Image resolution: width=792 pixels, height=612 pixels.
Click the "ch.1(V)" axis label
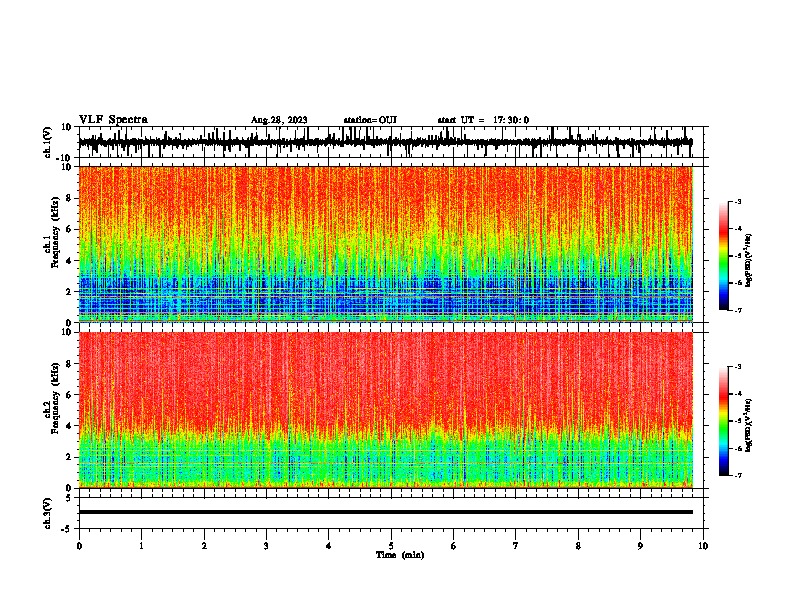pos(48,142)
